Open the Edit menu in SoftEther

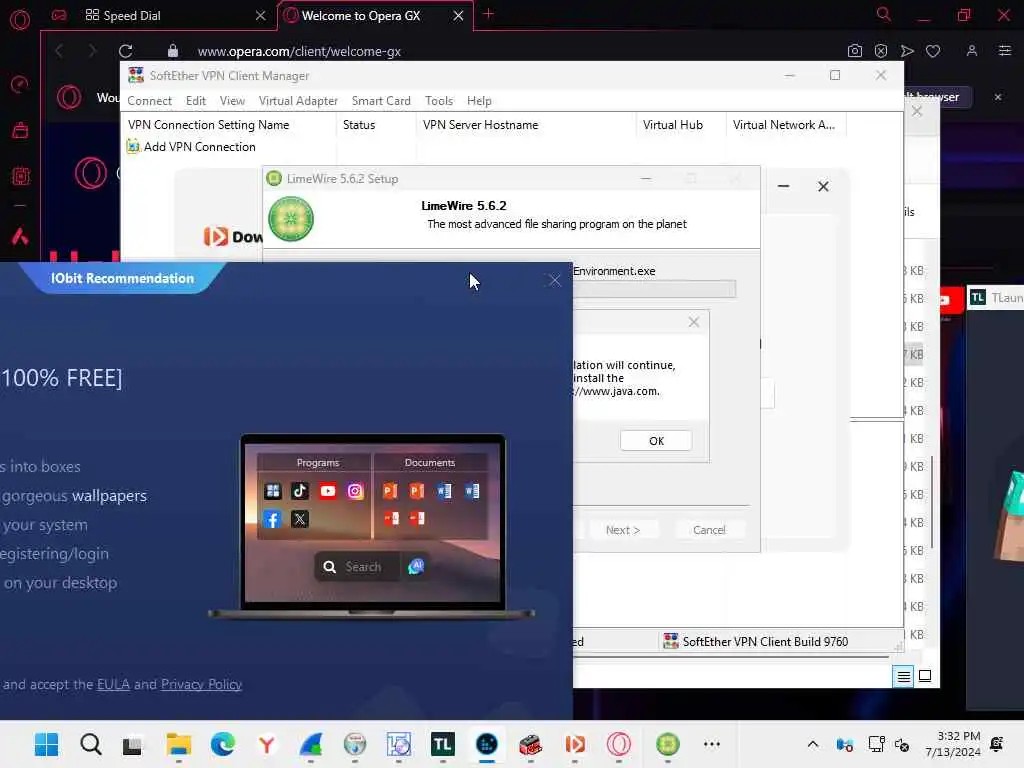click(195, 101)
